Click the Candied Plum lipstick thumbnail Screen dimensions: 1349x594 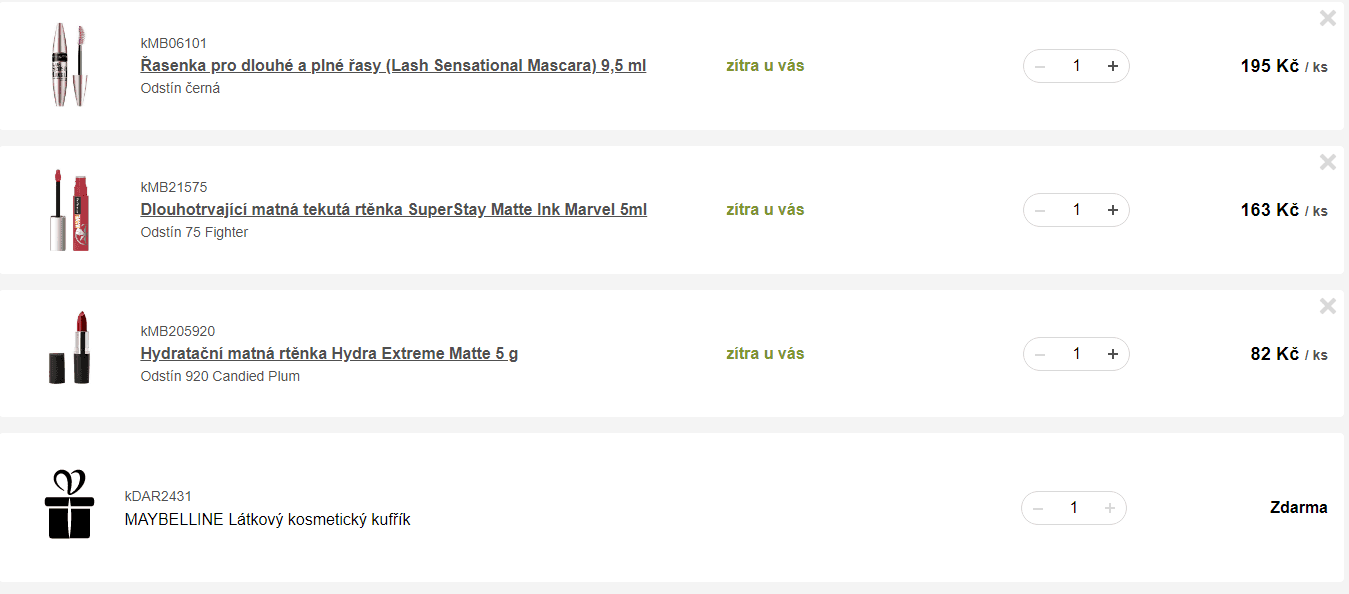[x=69, y=348]
